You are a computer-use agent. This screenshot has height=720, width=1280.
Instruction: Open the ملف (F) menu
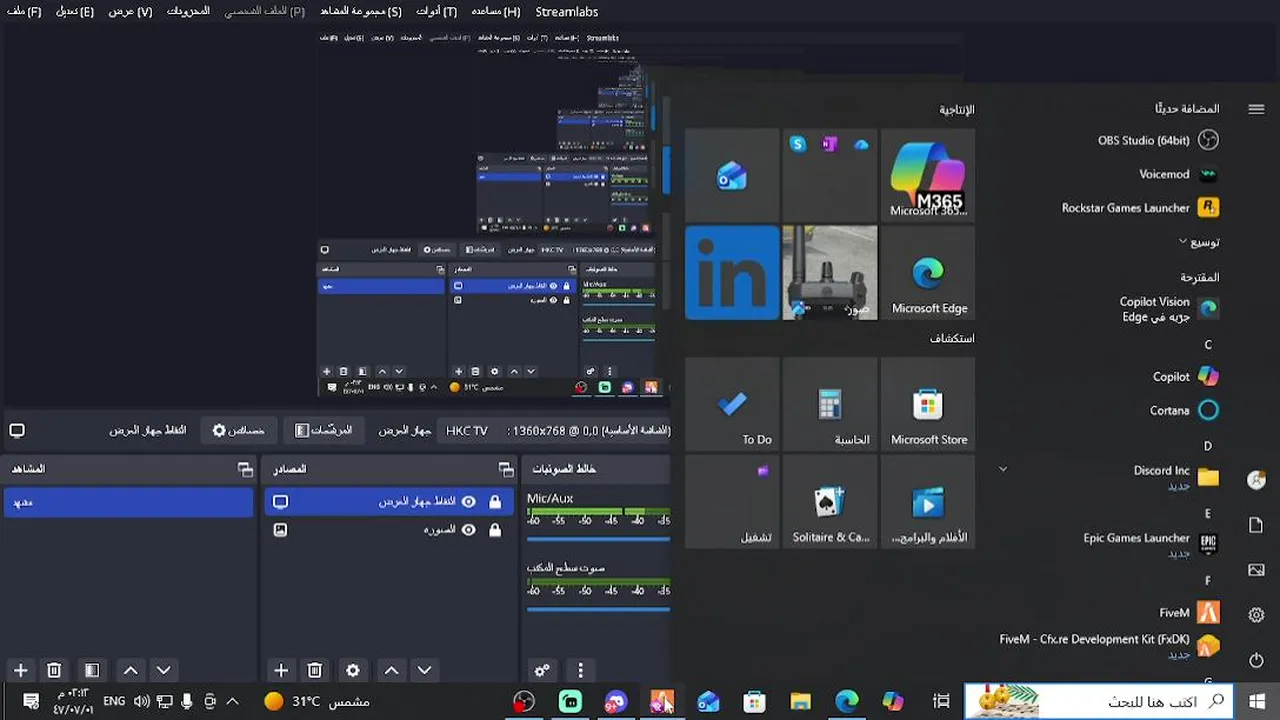tap(24, 12)
